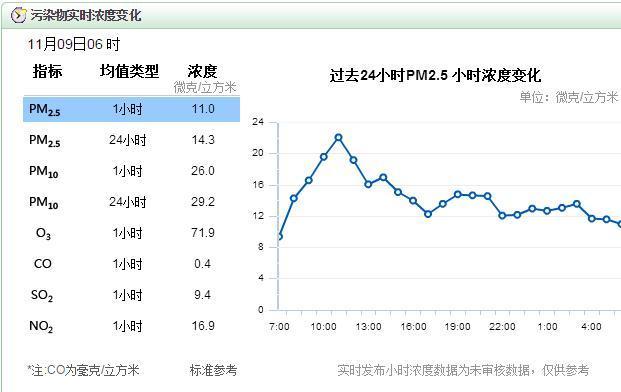Screen dimensions: 621x392
Task: Click the peak data point of the chart
Action: (338, 138)
